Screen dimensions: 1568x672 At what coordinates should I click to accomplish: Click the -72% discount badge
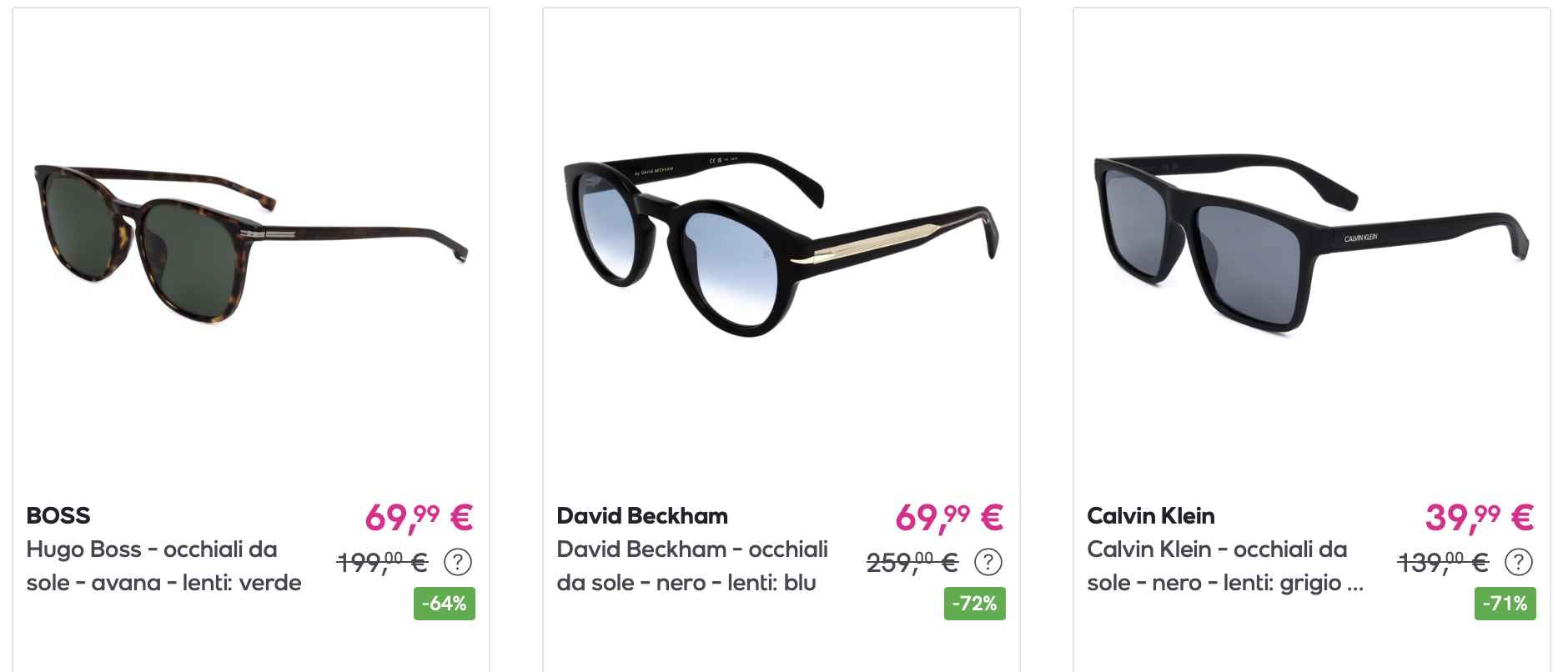point(975,604)
